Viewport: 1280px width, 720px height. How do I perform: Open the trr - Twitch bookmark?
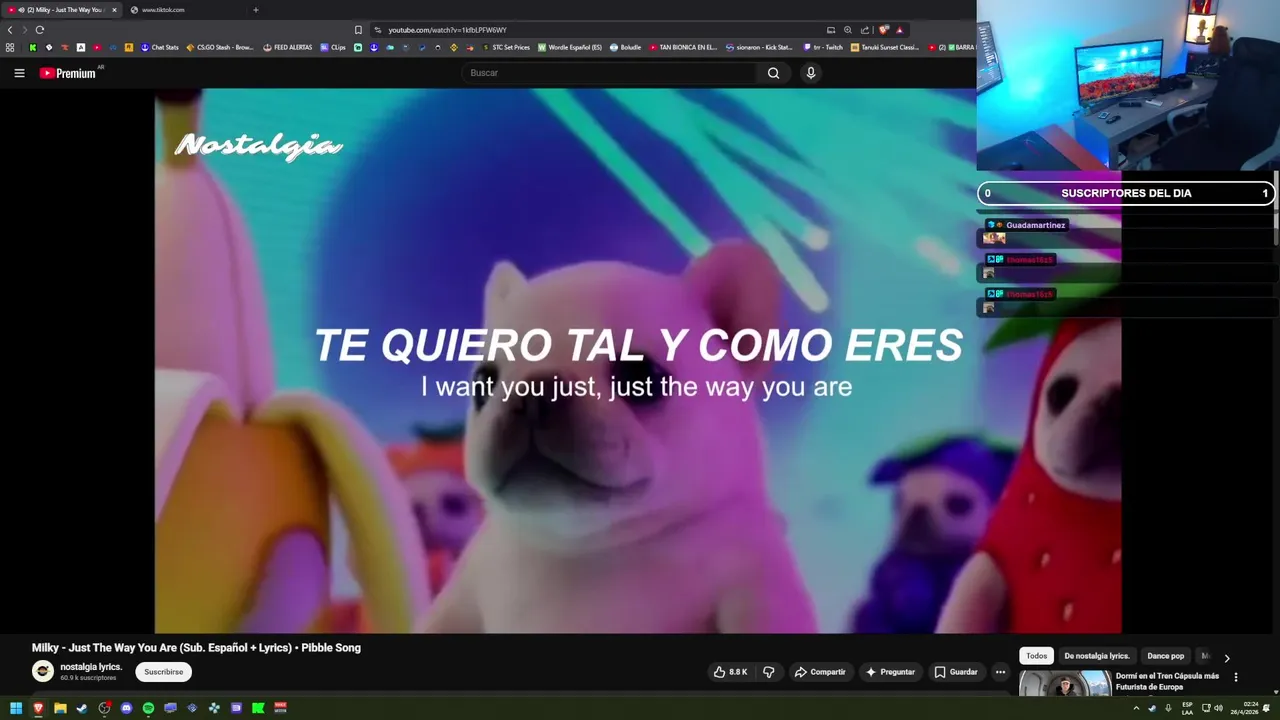823,47
